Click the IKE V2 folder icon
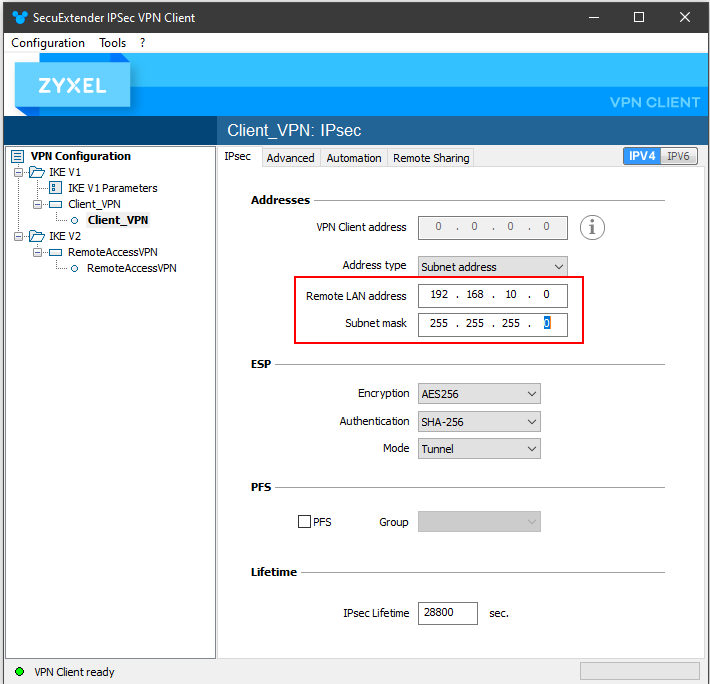Viewport: 710px width, 684px height. coord(37,236)
